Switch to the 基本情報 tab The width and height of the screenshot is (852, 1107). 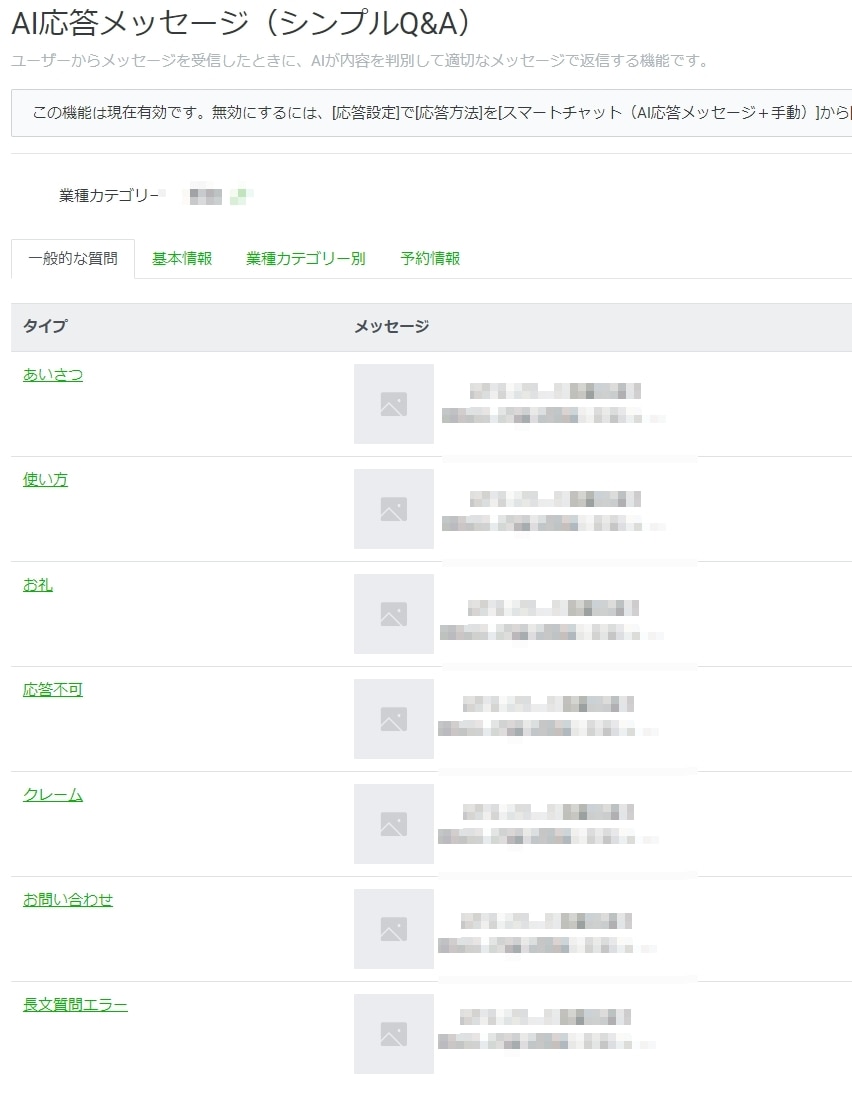pyautogui.click(x=182, y=258)
